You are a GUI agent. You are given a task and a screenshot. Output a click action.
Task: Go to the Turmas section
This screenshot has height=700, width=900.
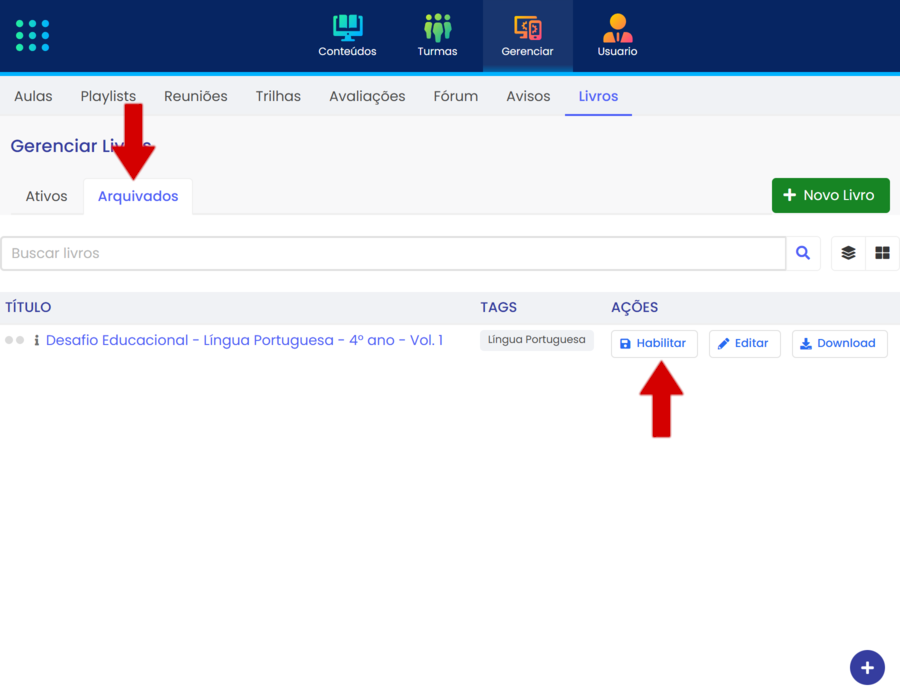437,36
